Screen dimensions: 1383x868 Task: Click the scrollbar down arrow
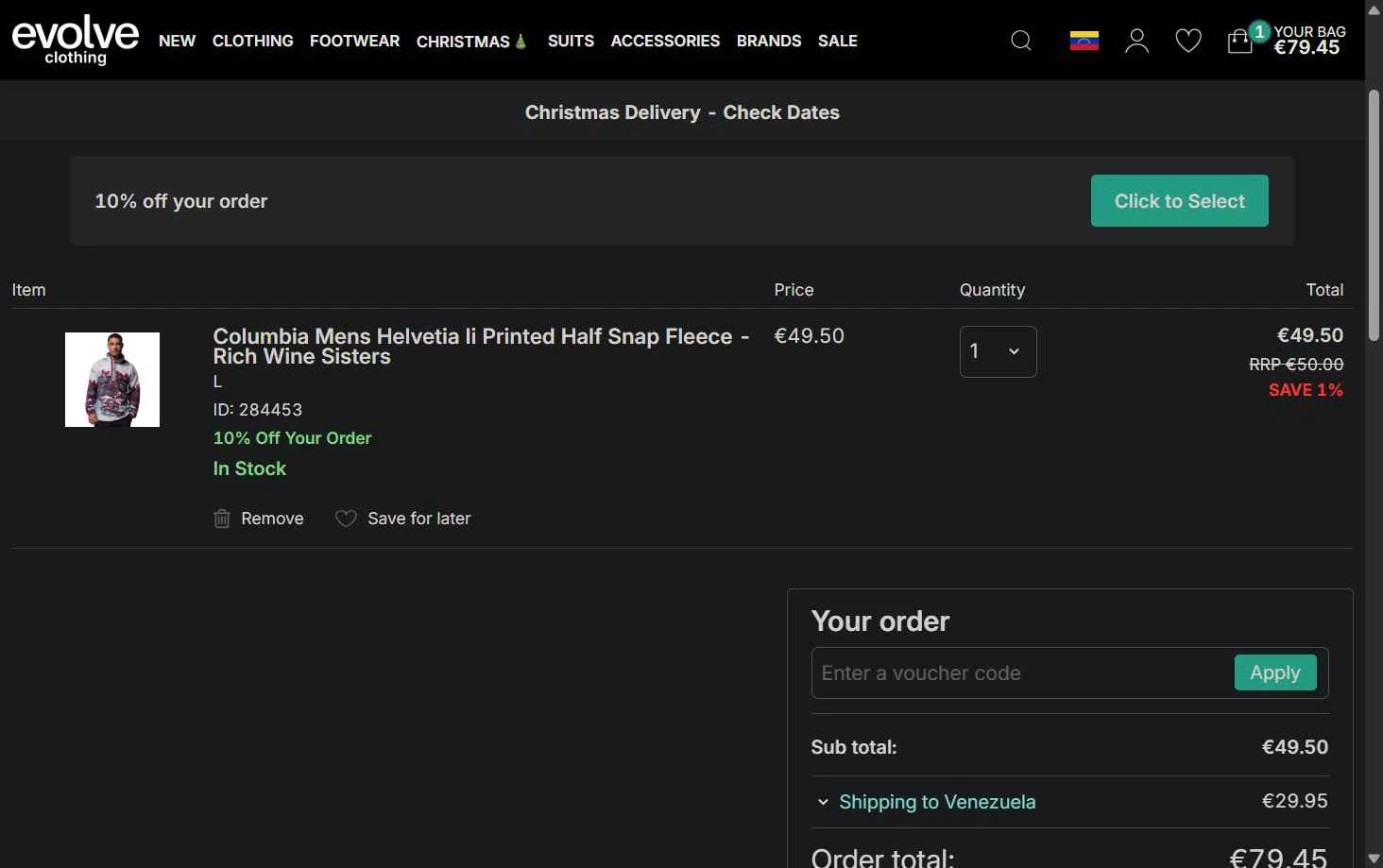[x=1374, y=859]
